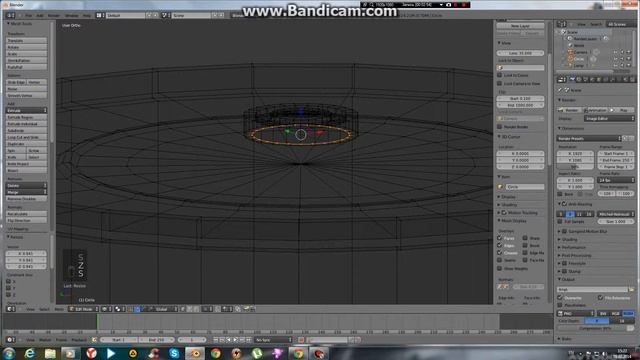Collapse the 3D Cursor panel
This screenshot has width=640, height=360.
[499, 137]
